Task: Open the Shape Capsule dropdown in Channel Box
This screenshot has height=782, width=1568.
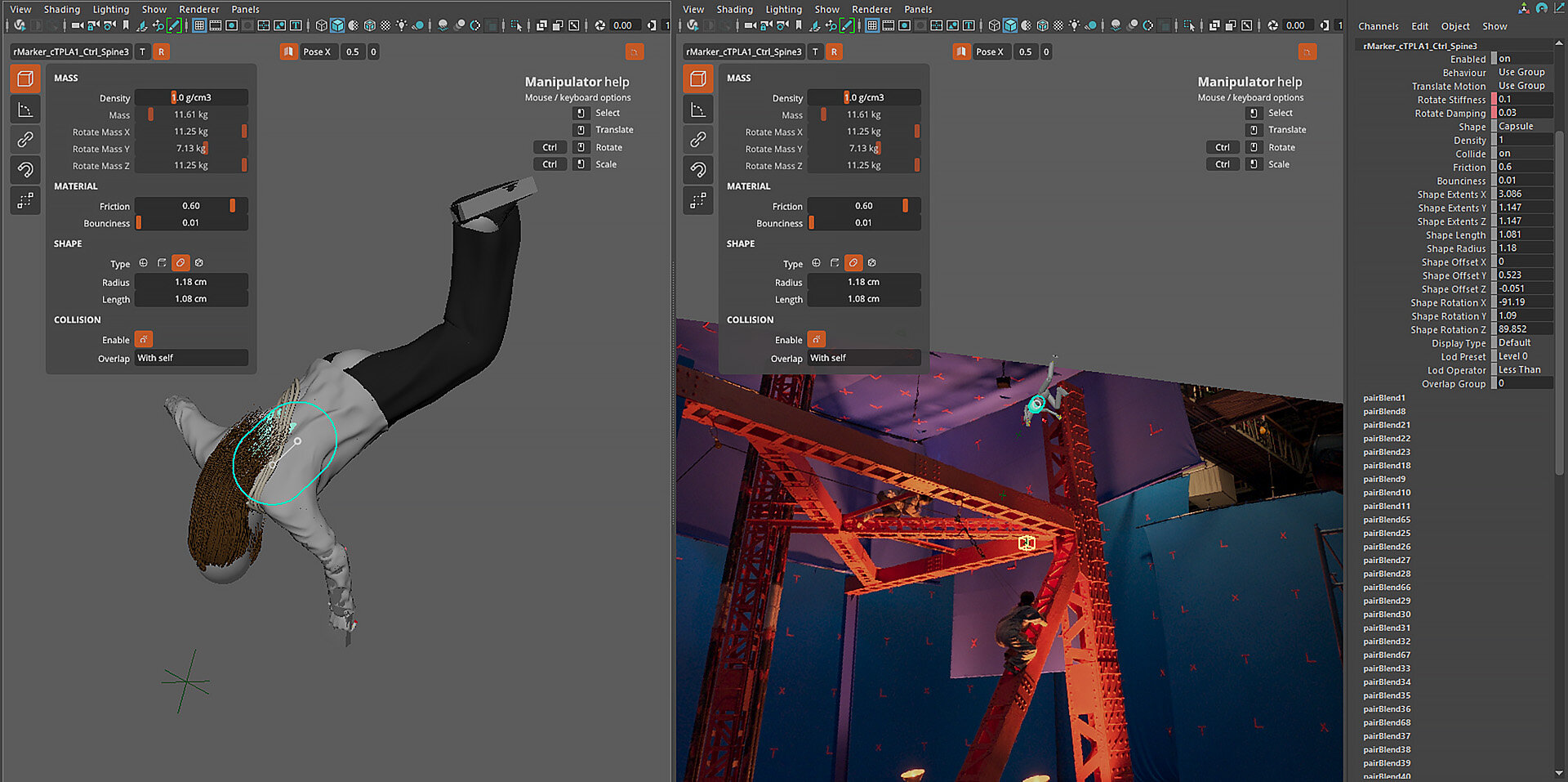Action: pyautogui.click(x=1524, y=127)
